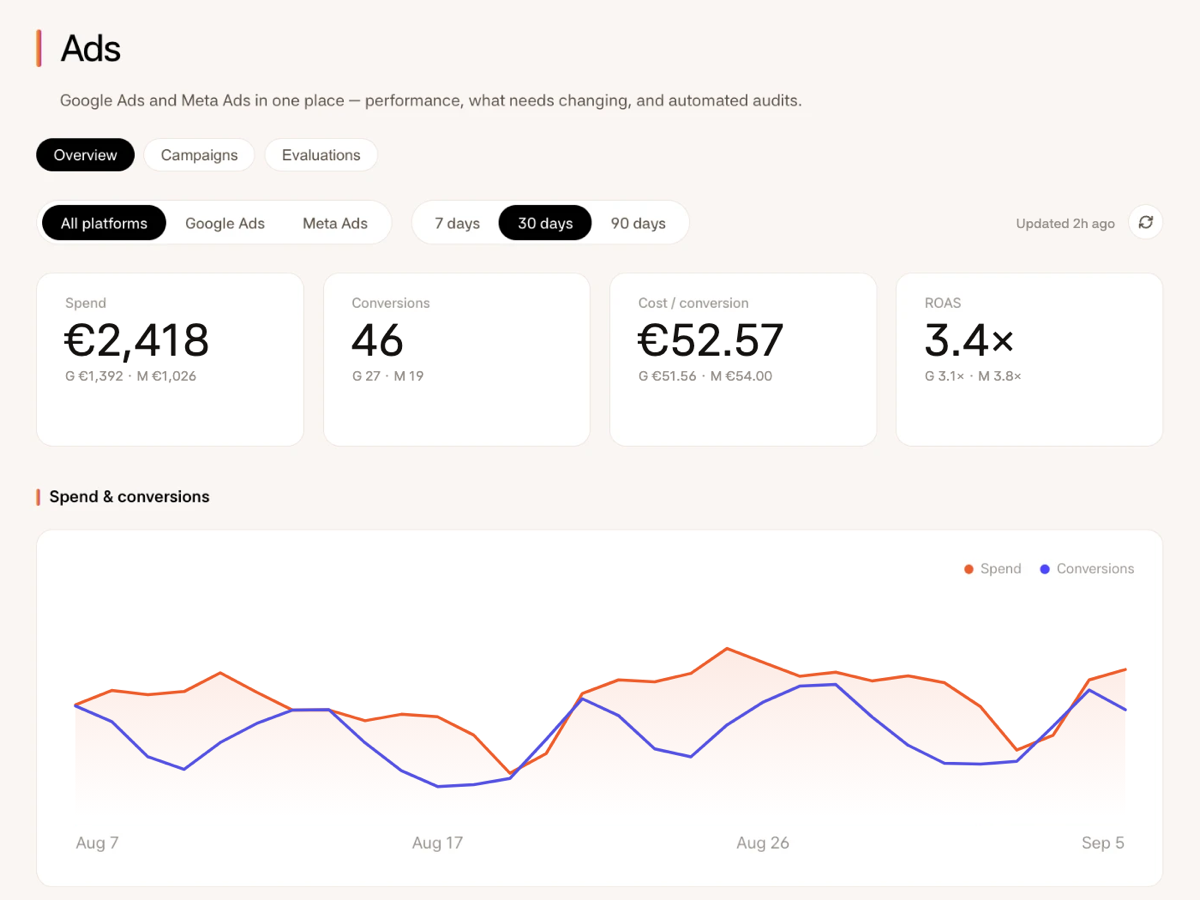Image resolution: width=1200 pixels, height=900 pixels.
Task: Click the Conversions 46 value
Action: point(377,340)
